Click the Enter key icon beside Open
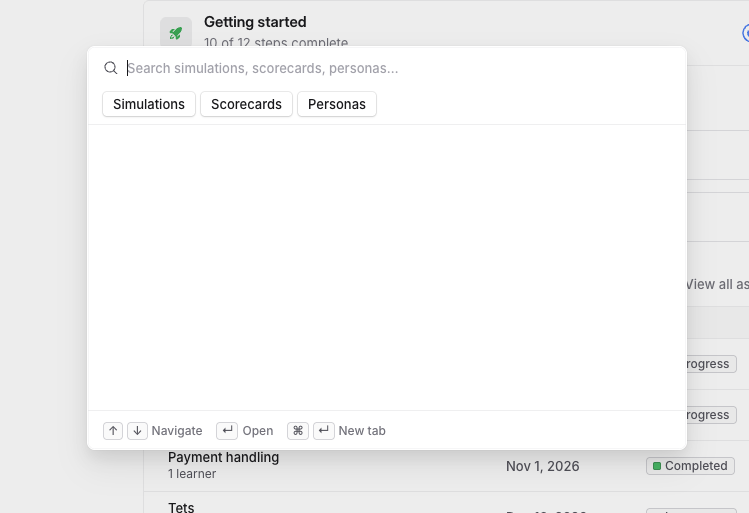Viewport: 749px width, 513px height. point(227,431)
